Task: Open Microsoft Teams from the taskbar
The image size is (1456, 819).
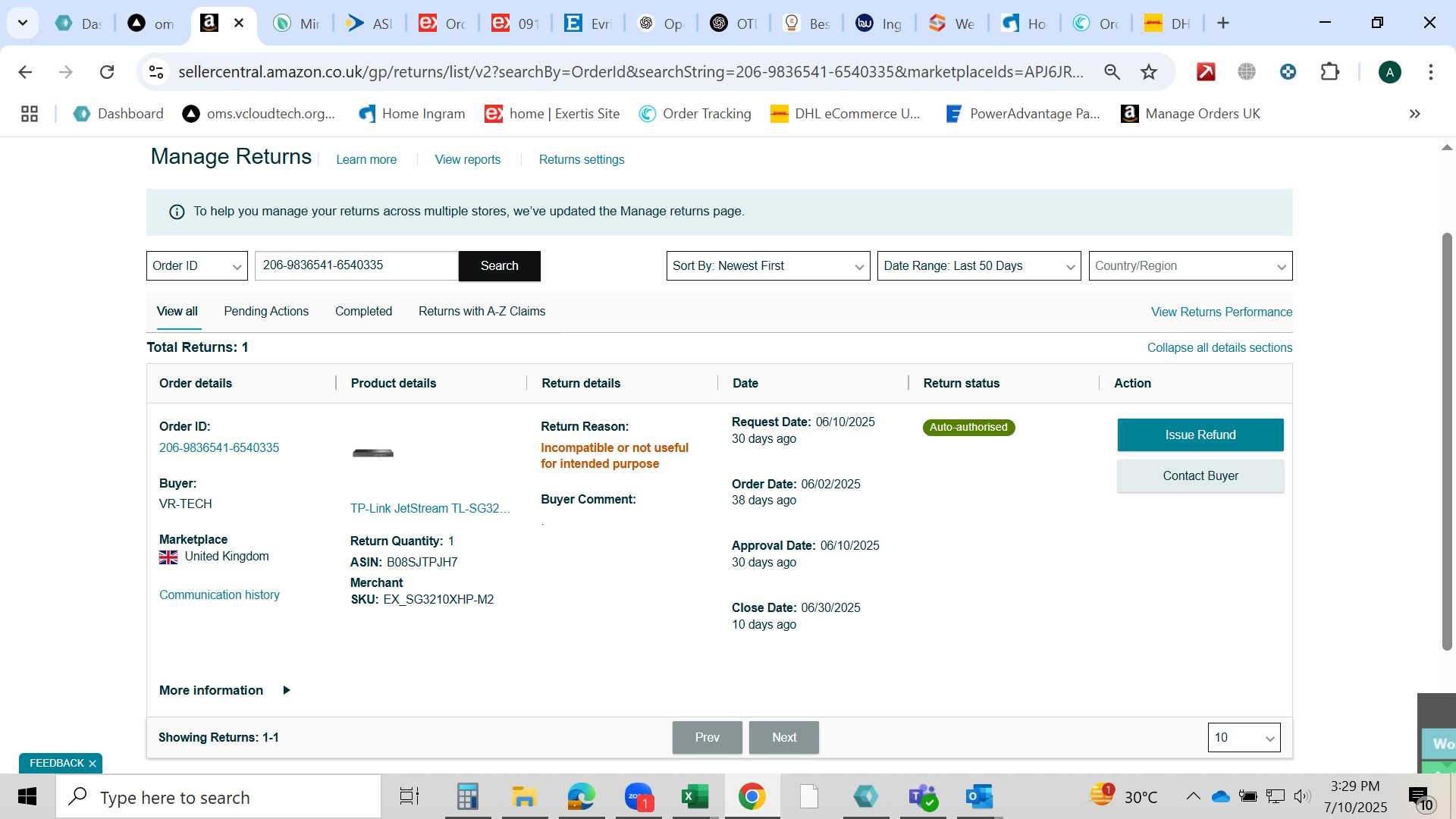Action: click(x=922, y=797)
